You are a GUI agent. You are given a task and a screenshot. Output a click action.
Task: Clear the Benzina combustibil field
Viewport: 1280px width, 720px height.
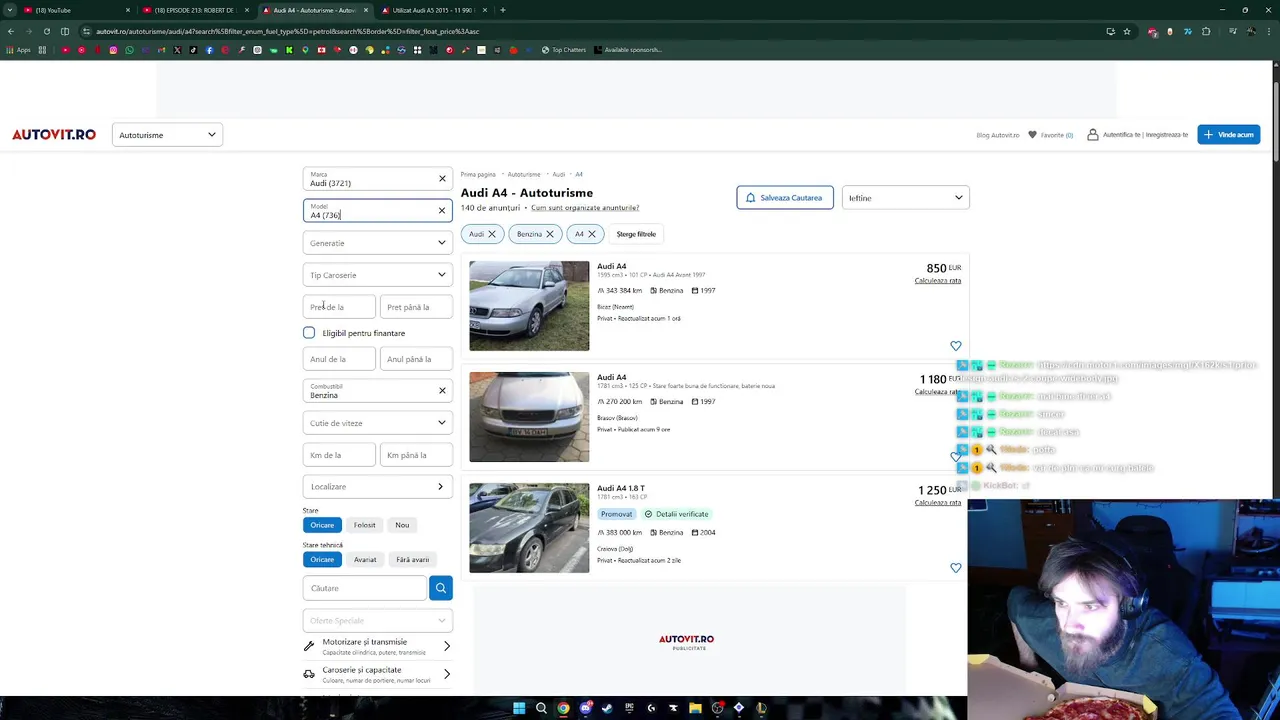442,391
